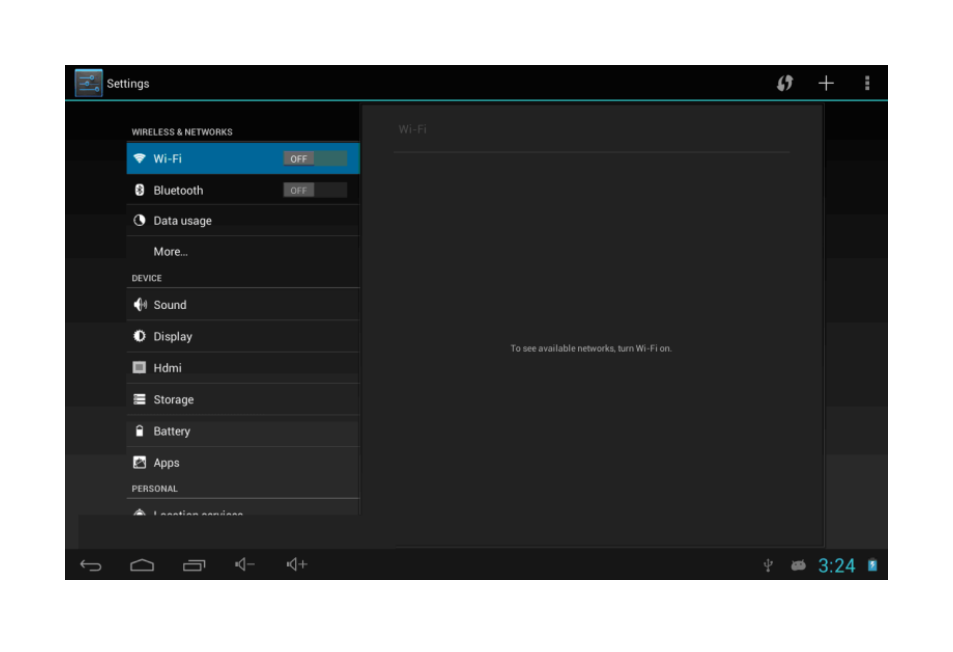The width and height of the screenshot is (953, 652).
Task: Click the Apps picture icon
Action: tap(139, 462)
